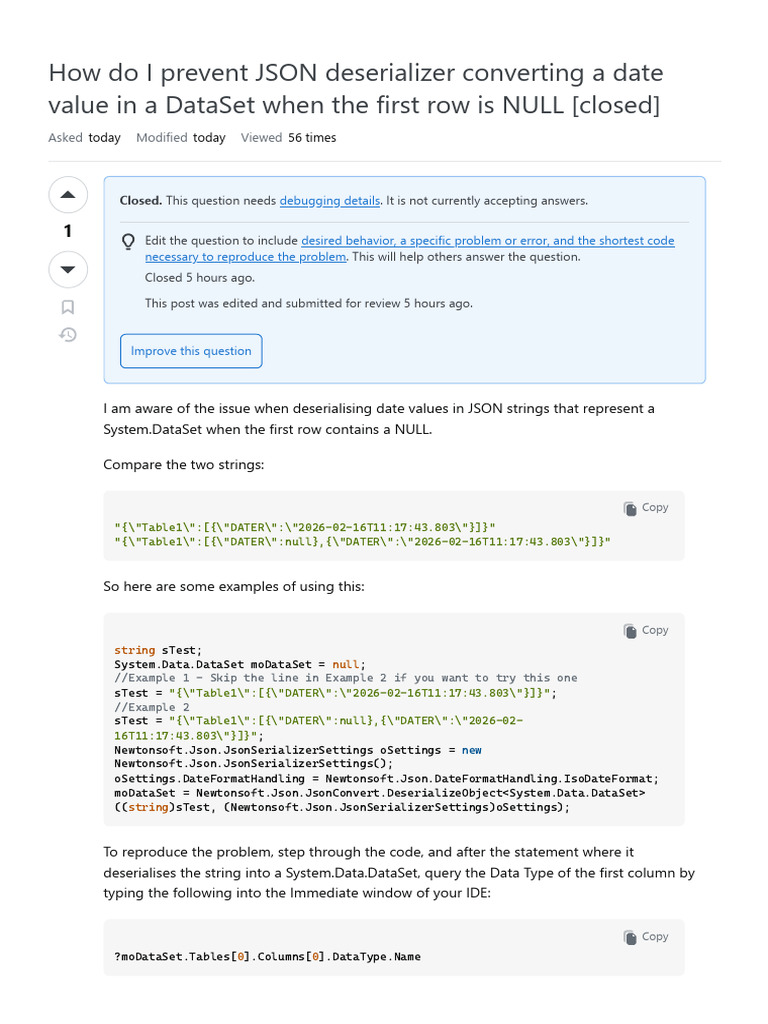768x1024 pixels.
Task: Click the Viewed 56 times text
Action: [x=289, y=138]
